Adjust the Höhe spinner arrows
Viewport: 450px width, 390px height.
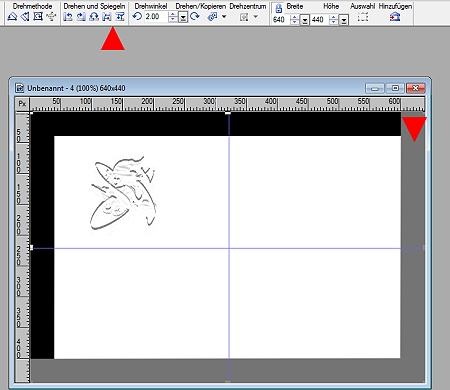(333, 20)
